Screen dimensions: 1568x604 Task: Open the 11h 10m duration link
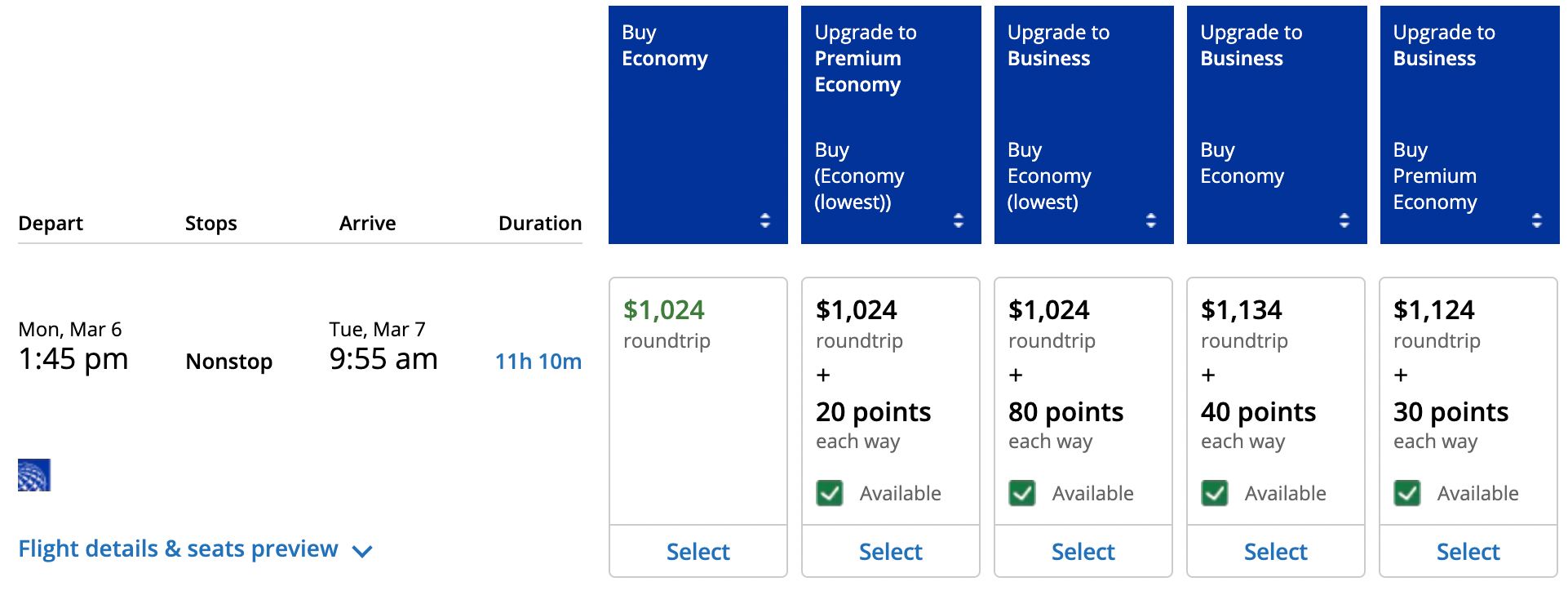click(538, 362)
